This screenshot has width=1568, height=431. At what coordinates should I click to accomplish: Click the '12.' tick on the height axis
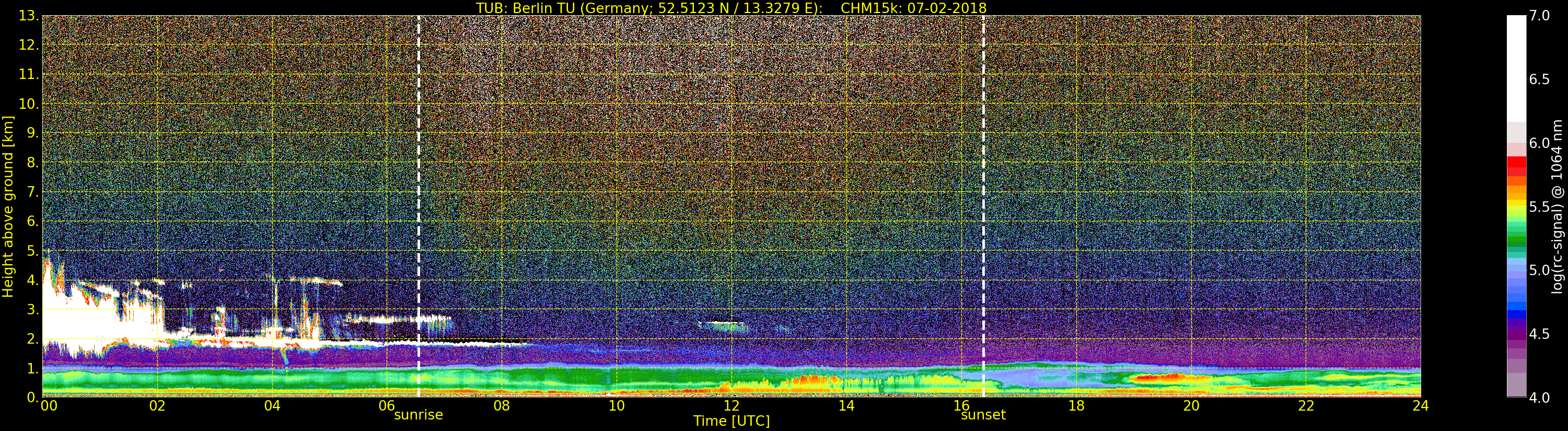(x=29, y=45)
